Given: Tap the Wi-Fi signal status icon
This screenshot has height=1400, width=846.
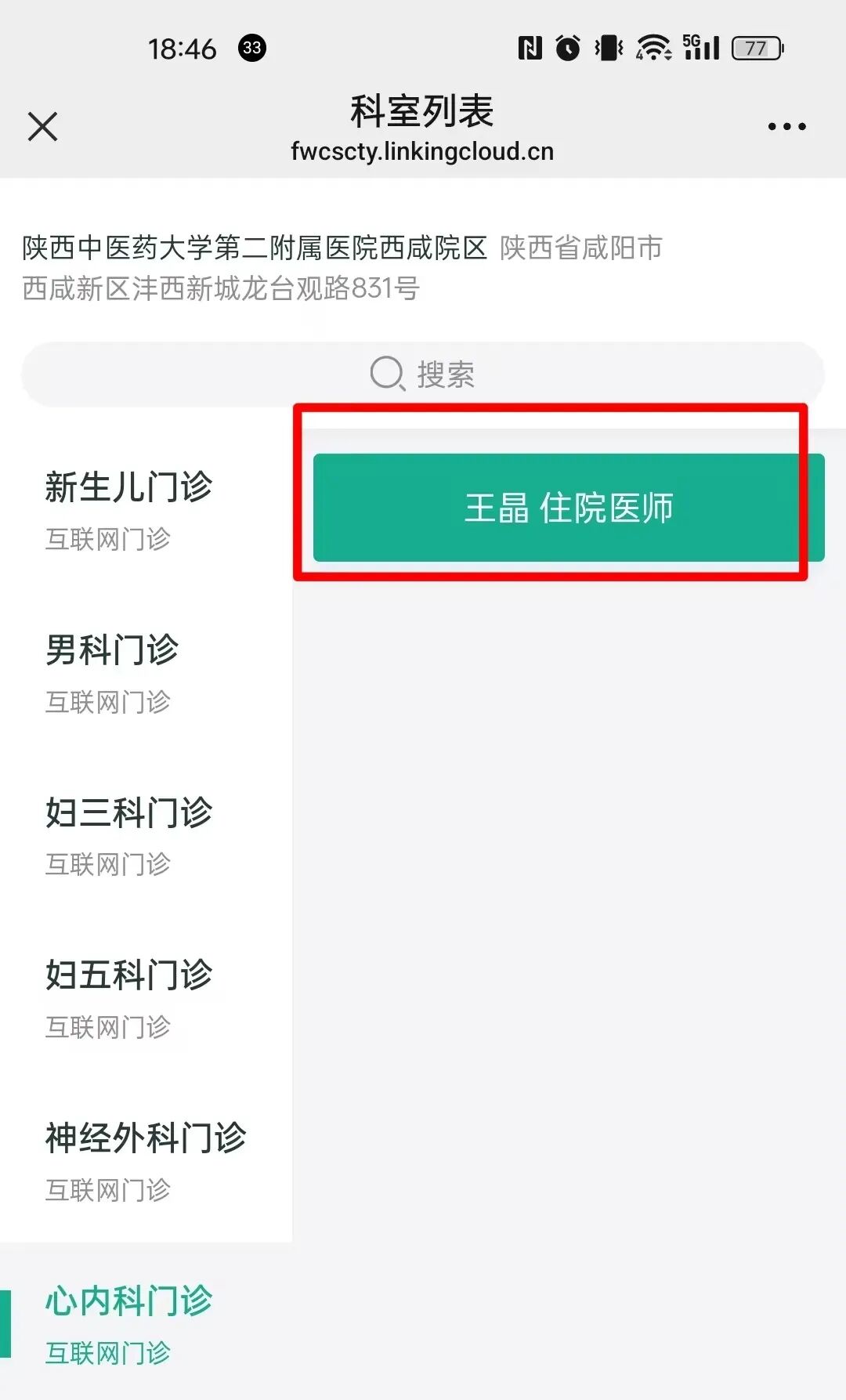Looking at the screenshot, I should [653, 49].
